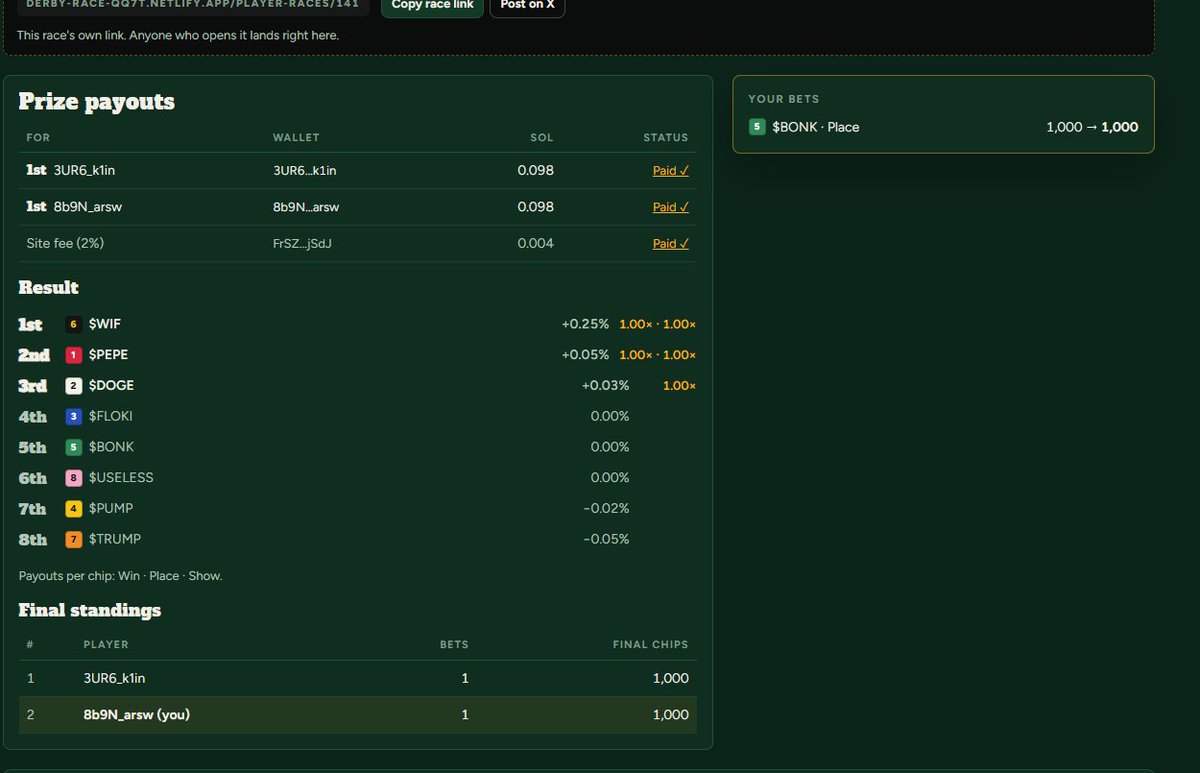This screenshot has width=1200, height=773.
Task: Click the Final standings heading
Action: pyautogui.click(x=90, y=610)
